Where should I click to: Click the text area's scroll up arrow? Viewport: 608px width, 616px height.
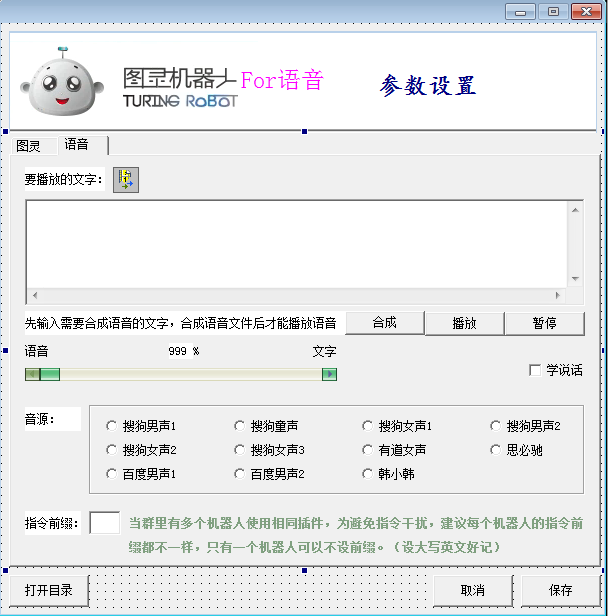click(x=575, y=210)
